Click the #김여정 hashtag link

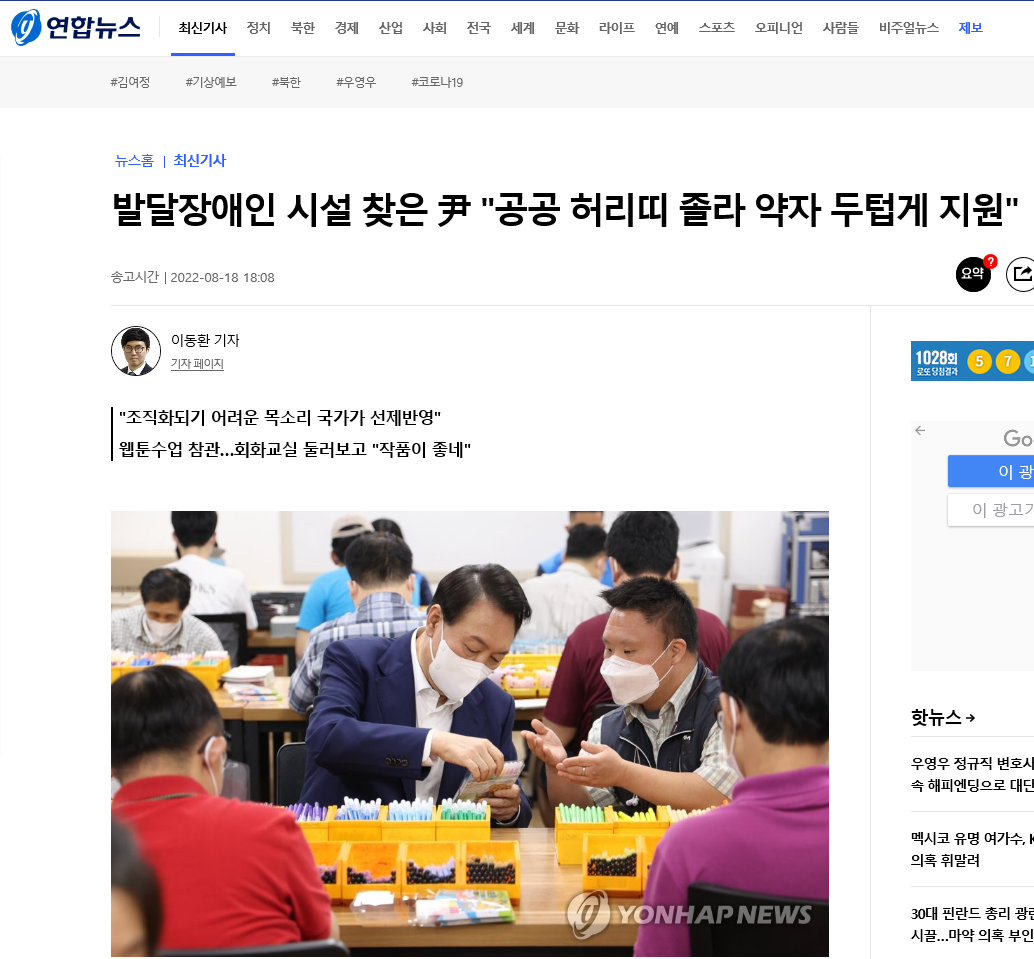[130, 82]
